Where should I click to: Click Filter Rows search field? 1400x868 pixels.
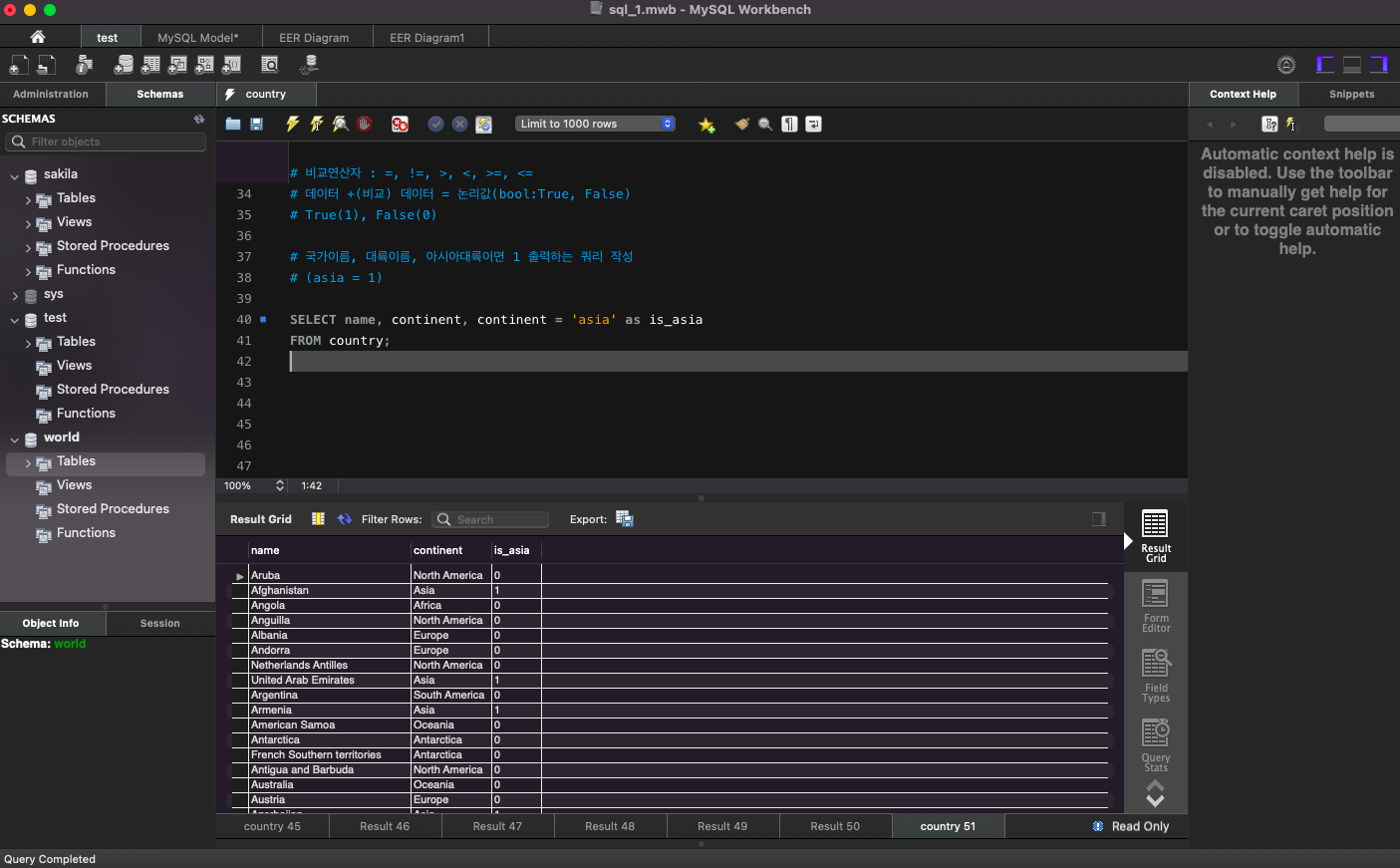click(x=491, y=519)
